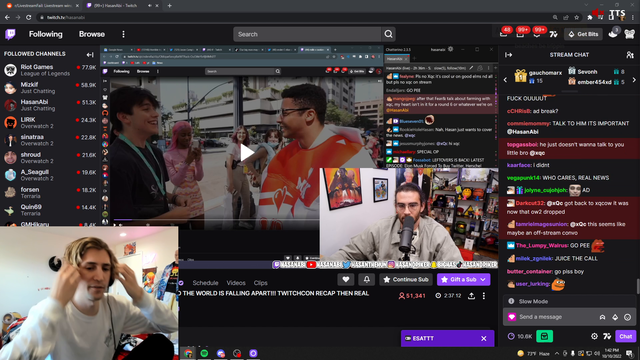Open the Videos tab

(236, 283)
